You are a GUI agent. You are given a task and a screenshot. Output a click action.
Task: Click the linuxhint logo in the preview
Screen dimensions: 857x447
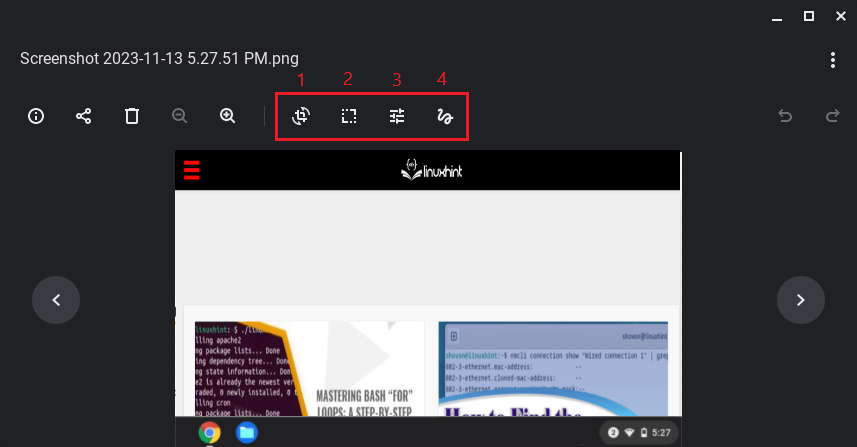431,170
